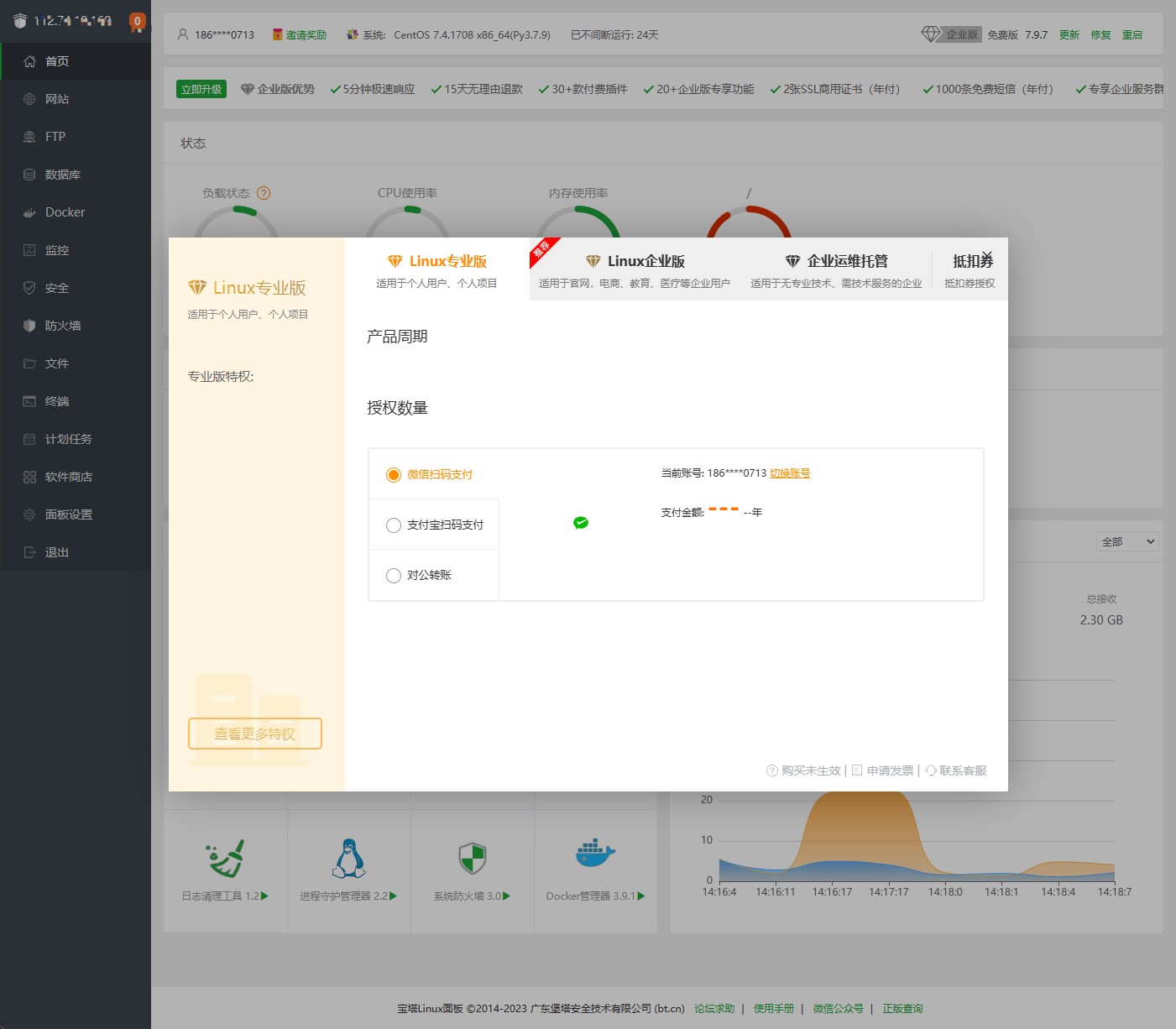This screenshot has height=1029, width=1176.
Task: Open 微信公众号 footer link
Action: coord(838,1008)
